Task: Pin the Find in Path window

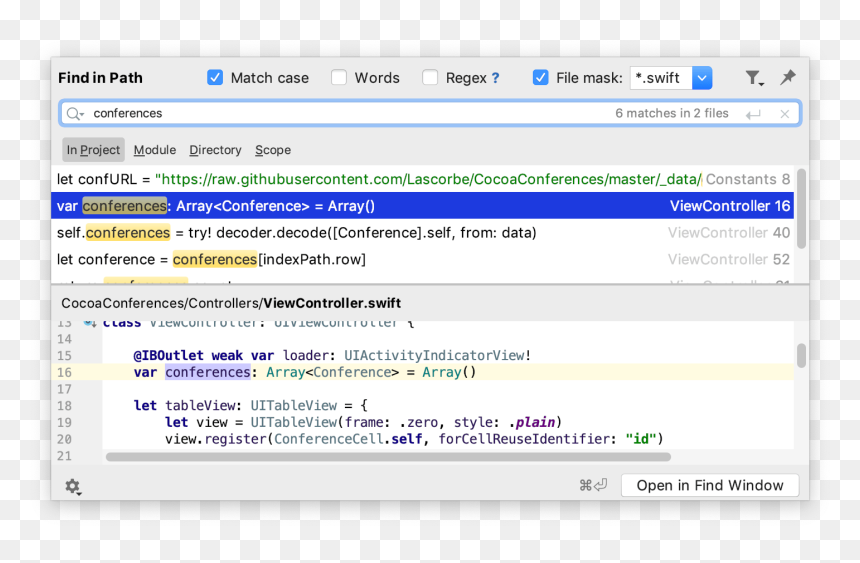Action: [788, 78]
